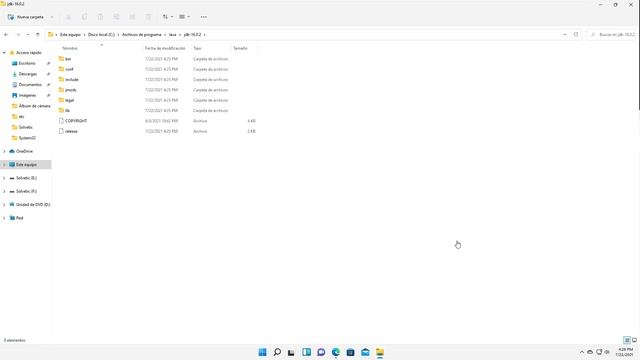Viewport: 640px width, 360px height.
Task: Click the Copy icon in the toolbar
Action: (x=84, y=17)
